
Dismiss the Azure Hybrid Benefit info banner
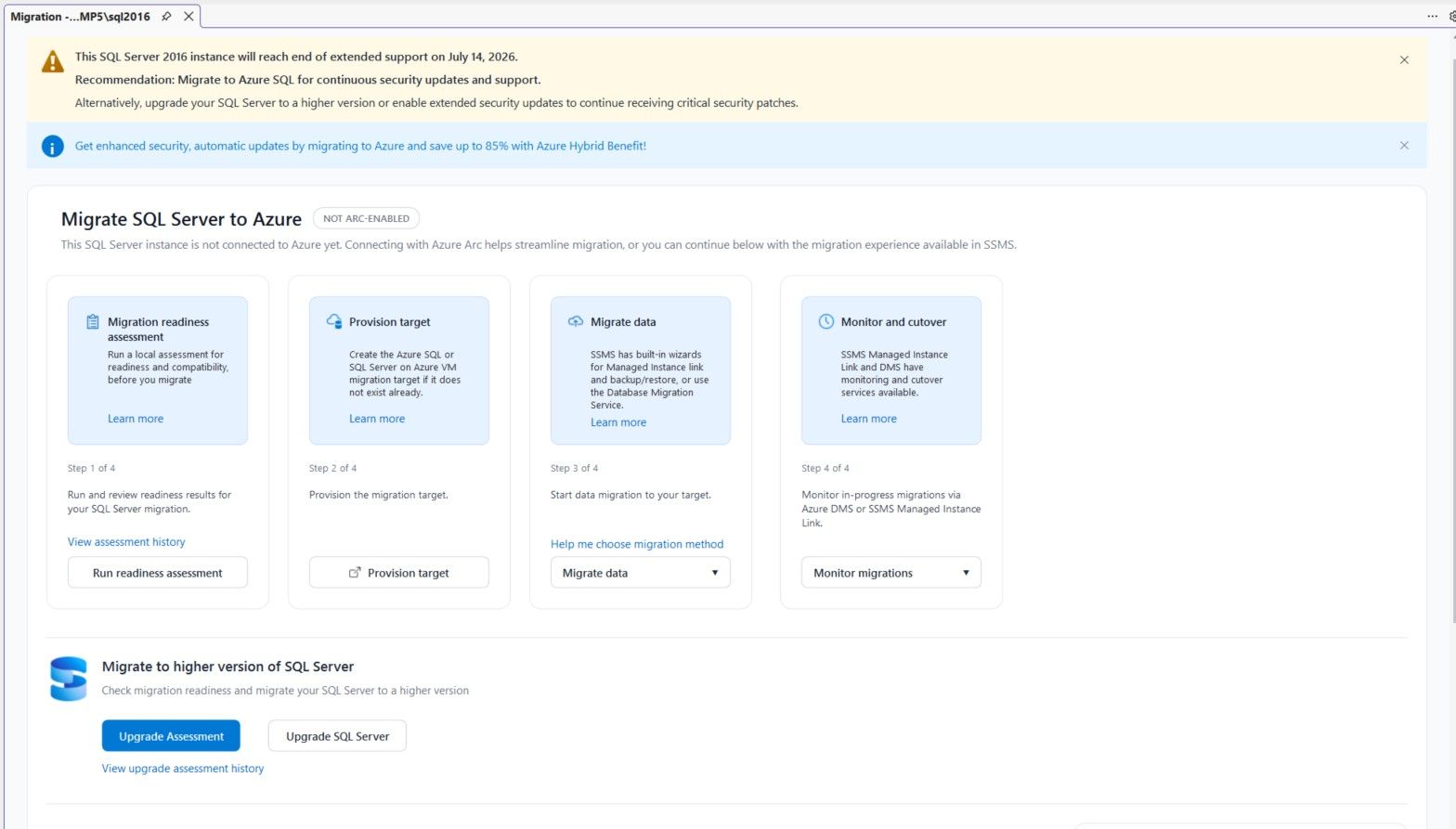click(1404, 146)
